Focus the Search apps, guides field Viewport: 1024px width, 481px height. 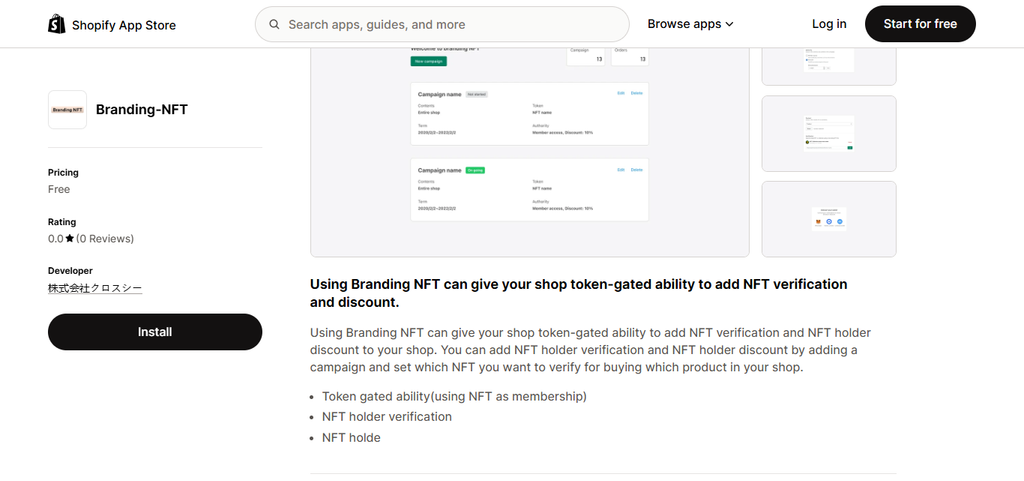pos(442,25)
